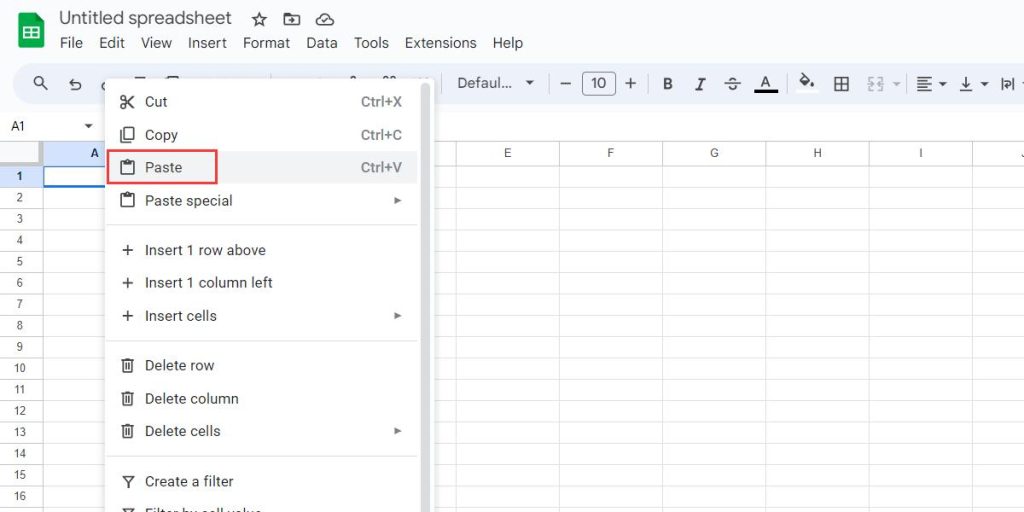The height and width of the screenshot is (512, 1024).
Task: Open the View menu
Action: (x=156, y=43)
